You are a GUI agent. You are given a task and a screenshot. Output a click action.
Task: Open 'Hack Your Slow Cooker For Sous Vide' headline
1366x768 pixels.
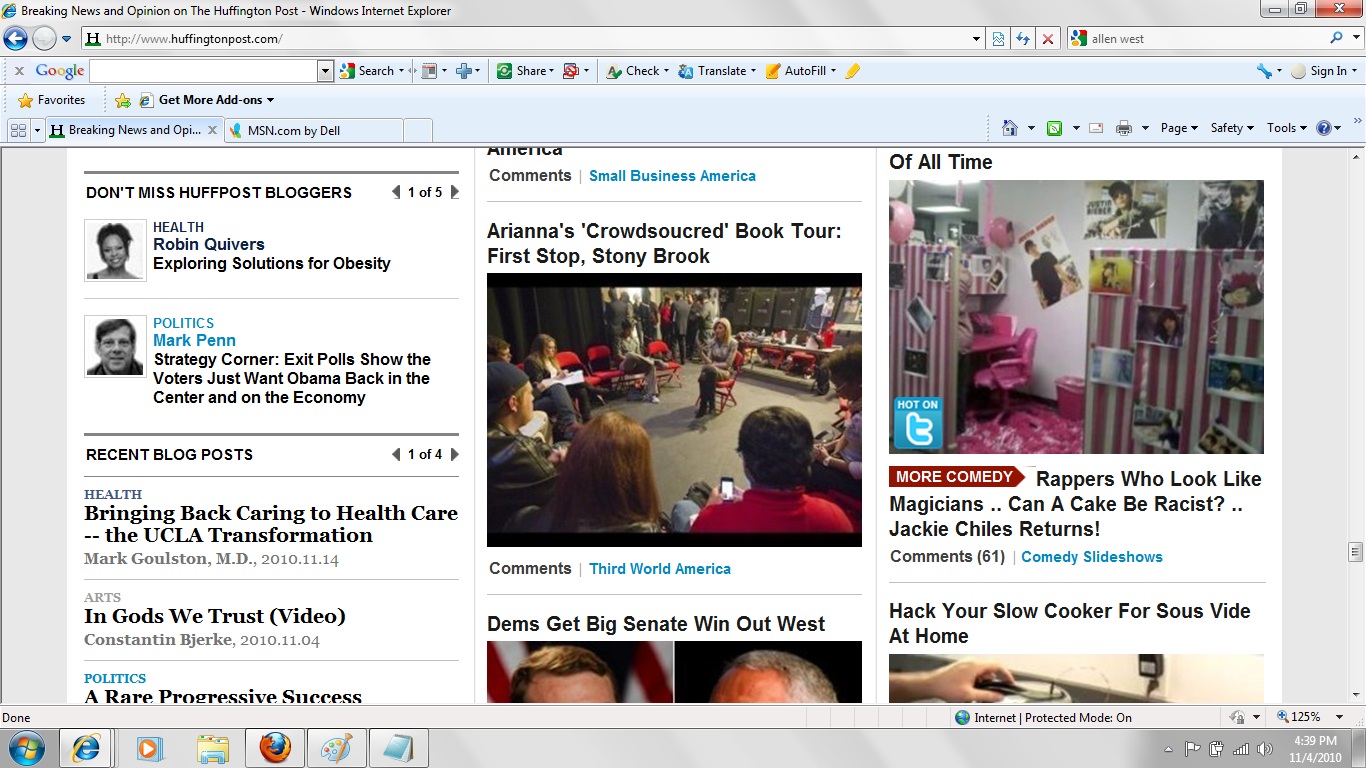[1070, 623]
